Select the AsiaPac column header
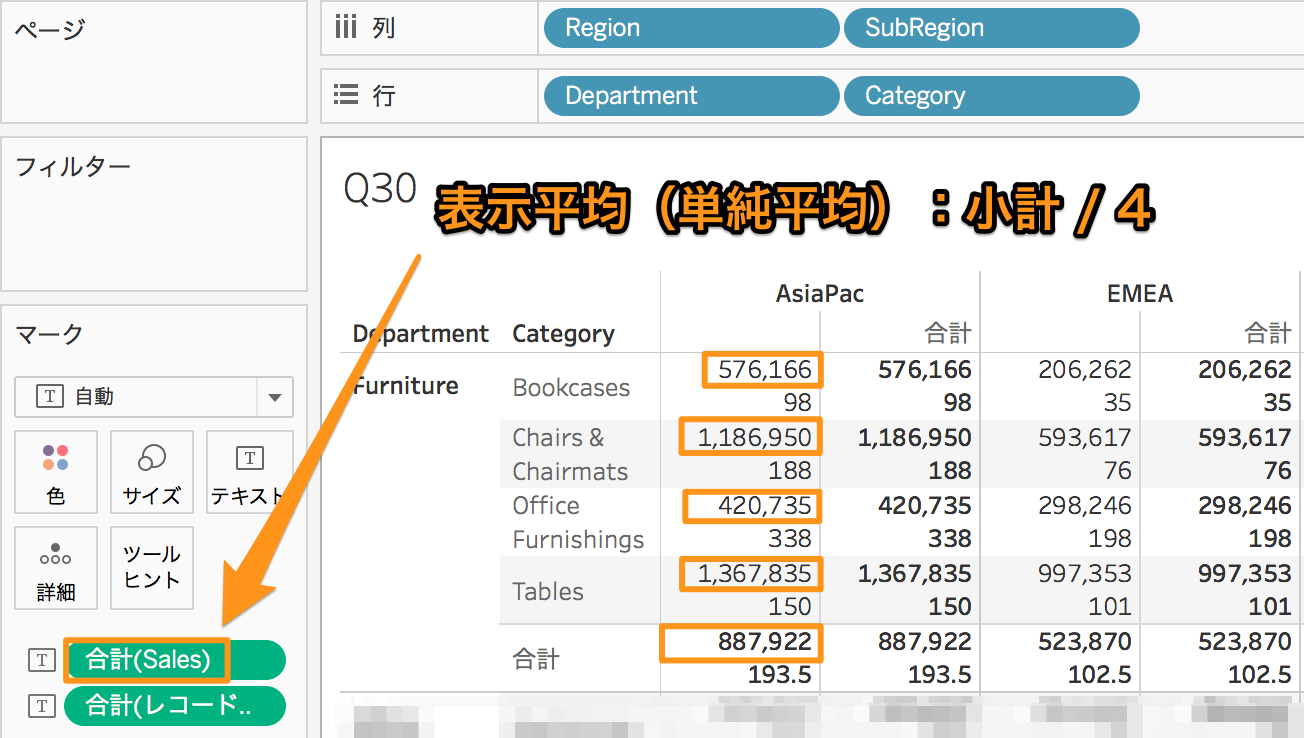Image resolution: width=1304 pixels, height=738 pixels. click(820, 293)
